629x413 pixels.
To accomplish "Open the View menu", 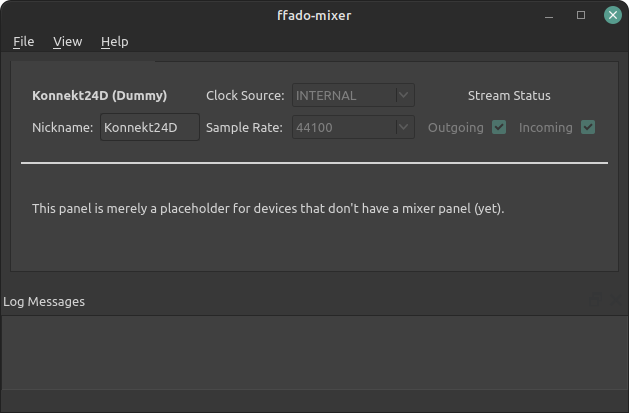I will 67,41.
